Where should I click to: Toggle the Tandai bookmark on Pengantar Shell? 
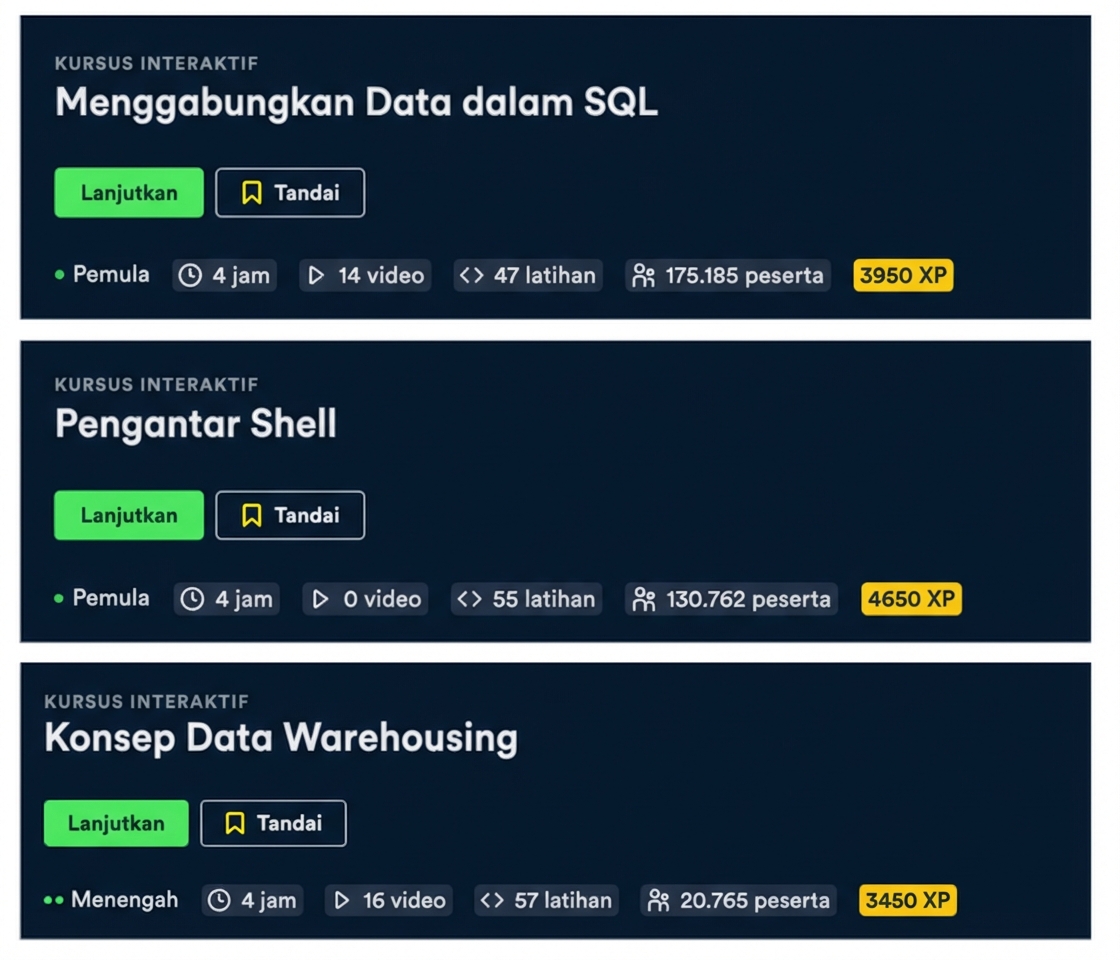[290, 515]
